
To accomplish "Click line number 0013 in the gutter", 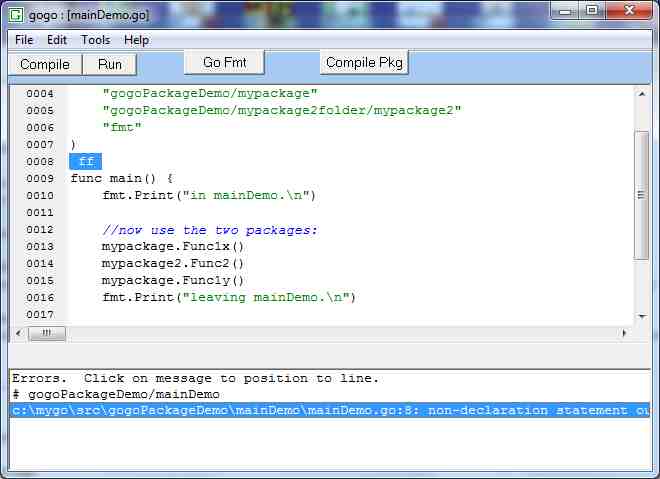I will pos(40,246).
